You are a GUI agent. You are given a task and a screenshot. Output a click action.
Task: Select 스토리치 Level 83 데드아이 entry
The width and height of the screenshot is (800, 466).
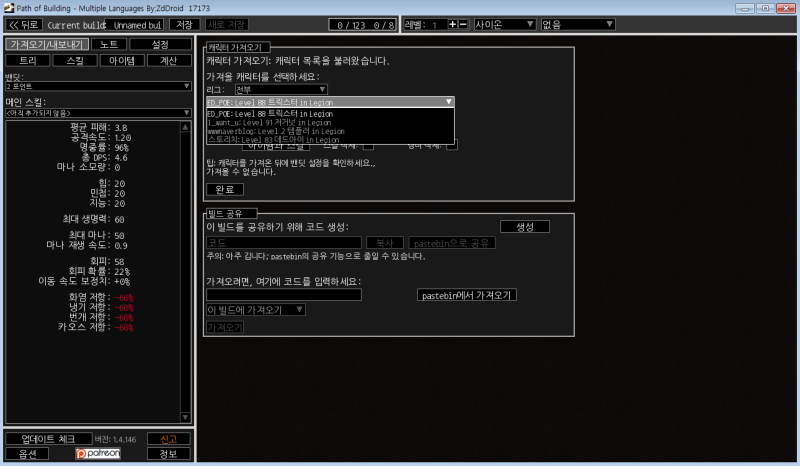(x=330, y=139)
